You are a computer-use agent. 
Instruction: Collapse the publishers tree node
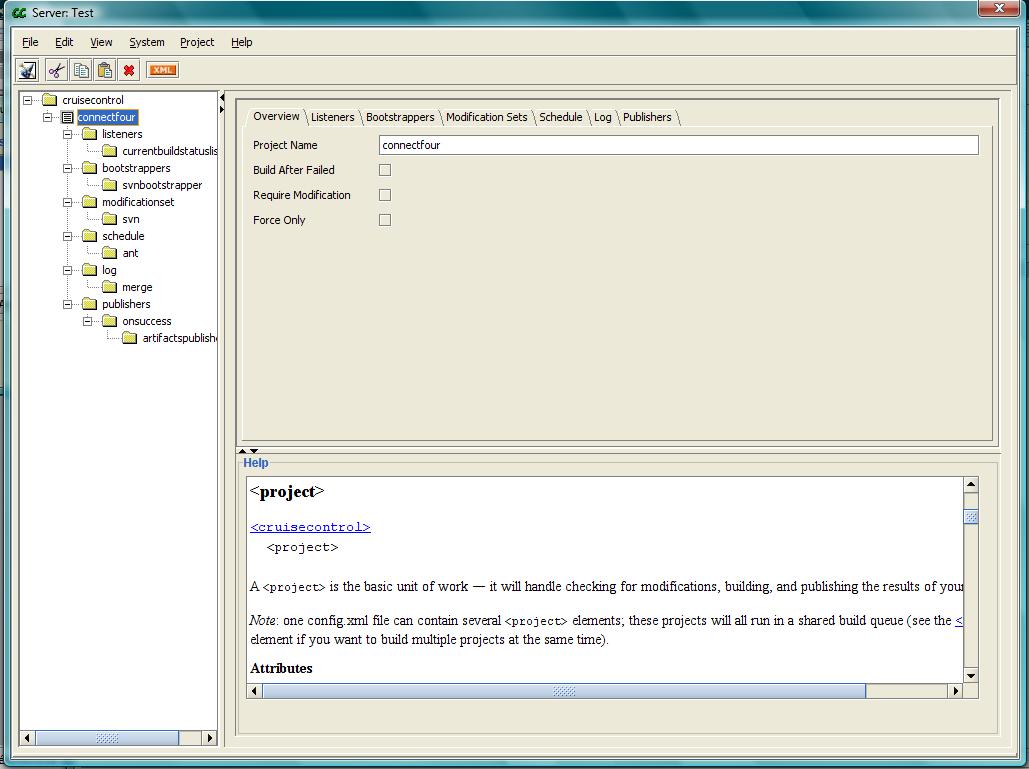(68, 304)
